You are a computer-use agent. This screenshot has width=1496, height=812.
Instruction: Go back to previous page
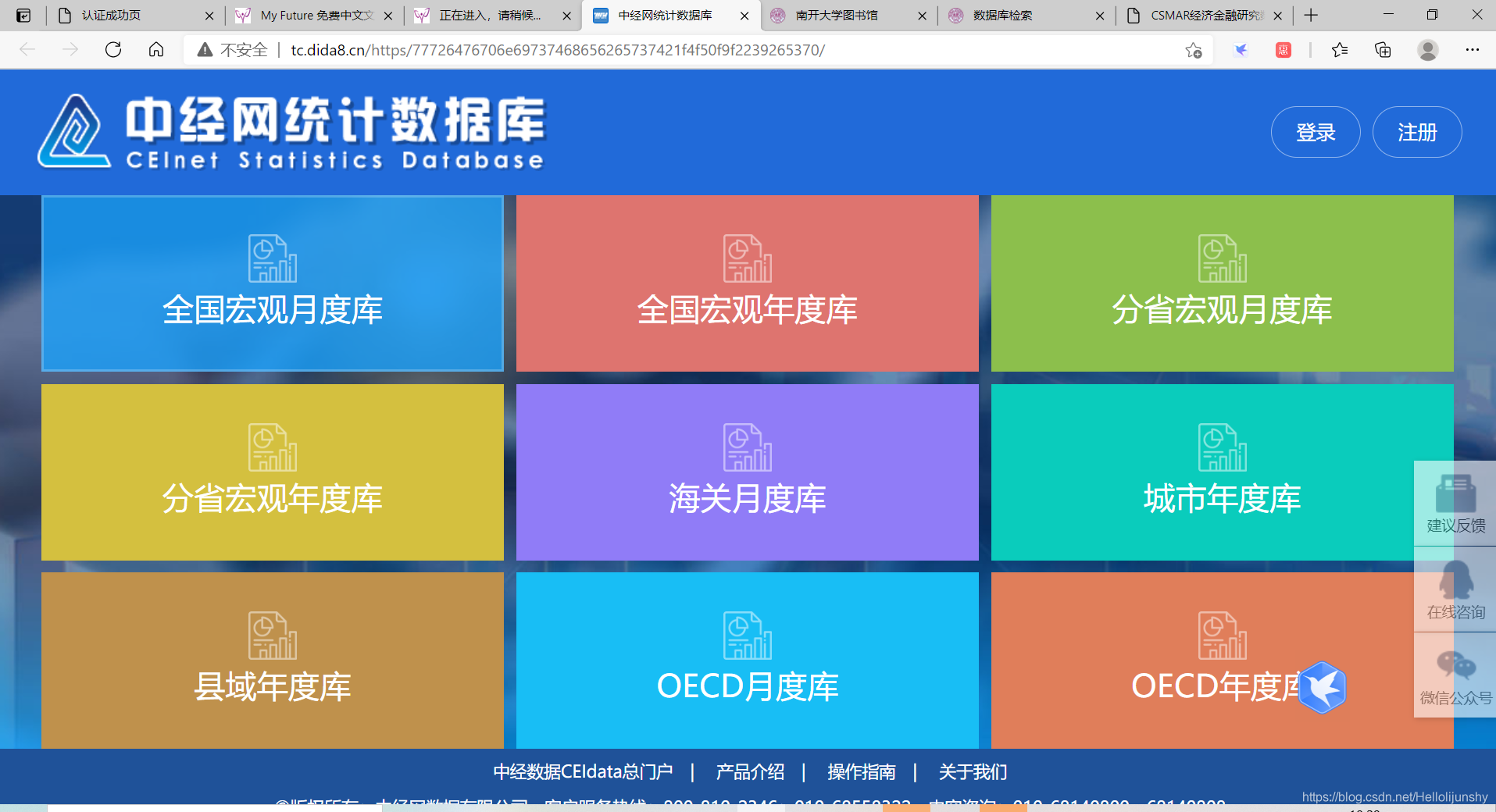(27, 50)
